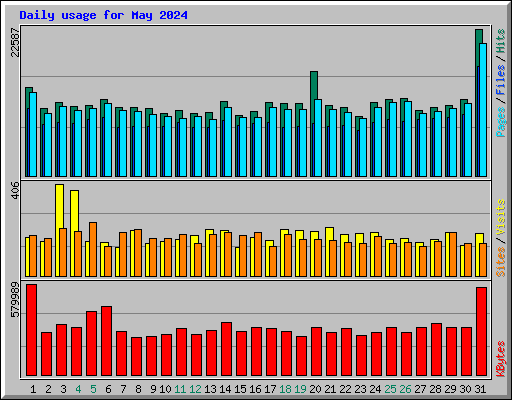The width and height of the screenshot is (512, 400).
Task: Click day 1 on the x-axis
Action: [x=33, y=389]
